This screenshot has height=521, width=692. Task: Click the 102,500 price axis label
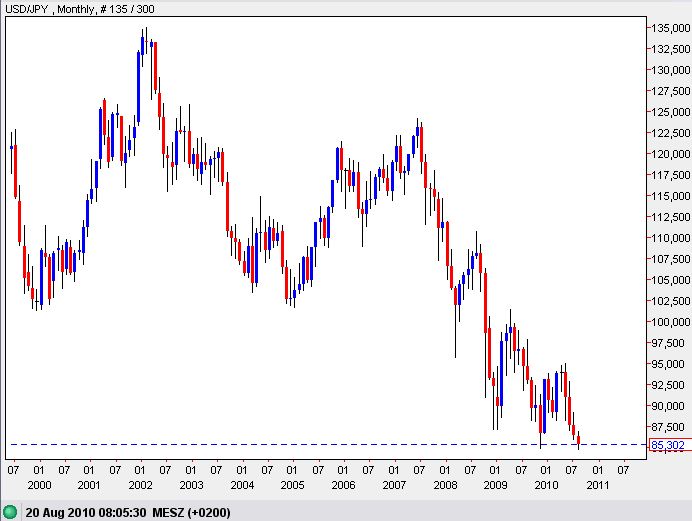671,301
